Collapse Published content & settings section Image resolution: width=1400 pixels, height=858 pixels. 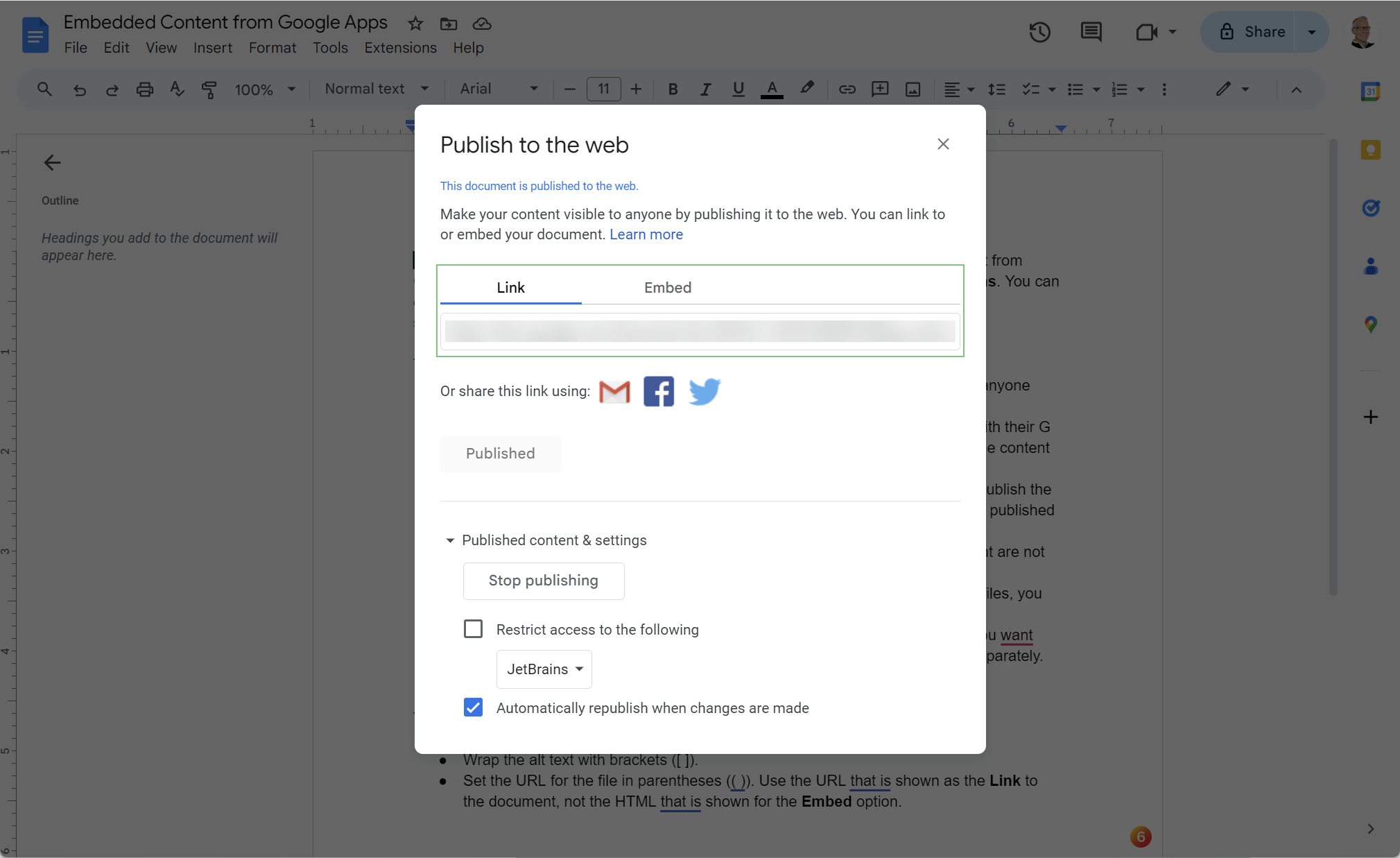point(450,540)
